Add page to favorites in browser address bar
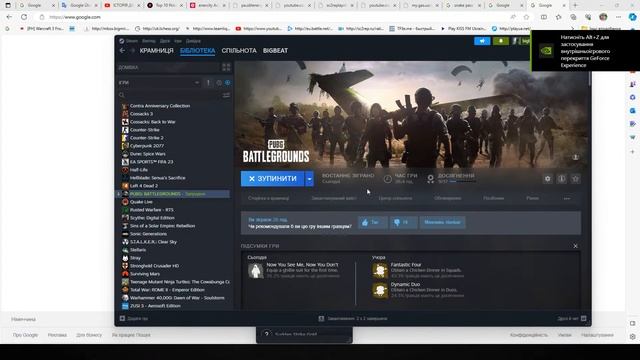640x360 pixels. click(x=526, y=17)
